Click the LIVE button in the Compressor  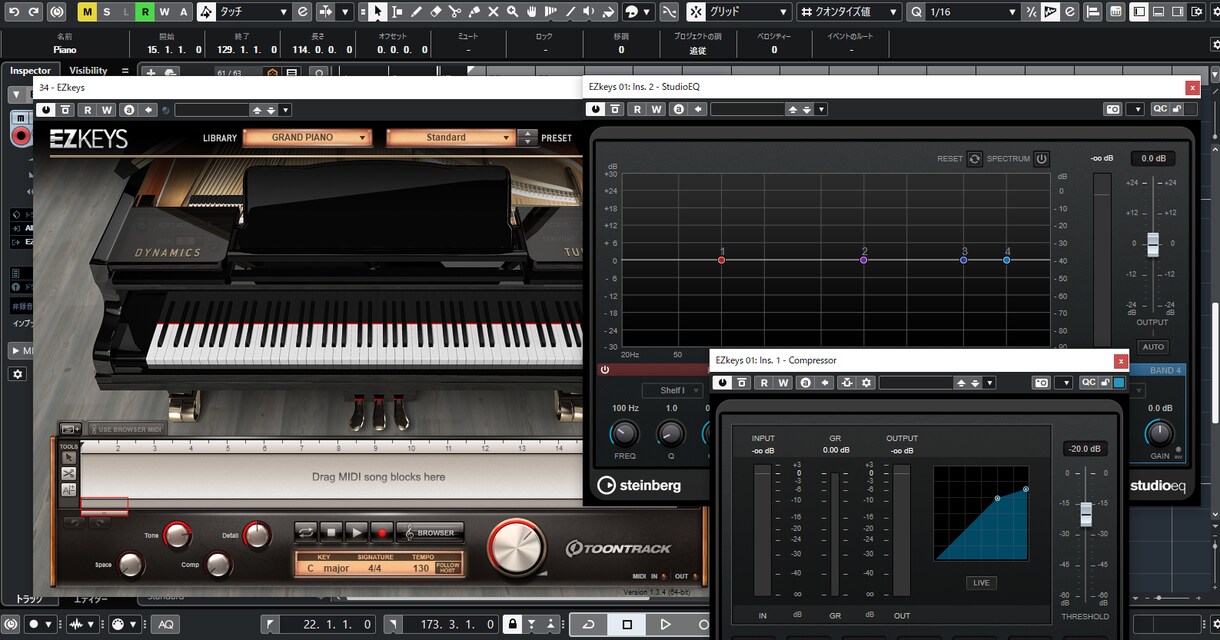pyautogui.click(x=981, y=583)
